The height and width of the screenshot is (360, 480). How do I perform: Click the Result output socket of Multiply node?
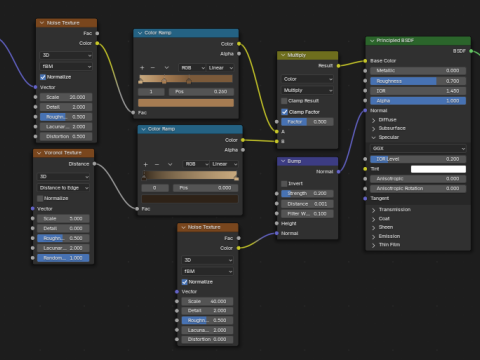tap(338, 66)
